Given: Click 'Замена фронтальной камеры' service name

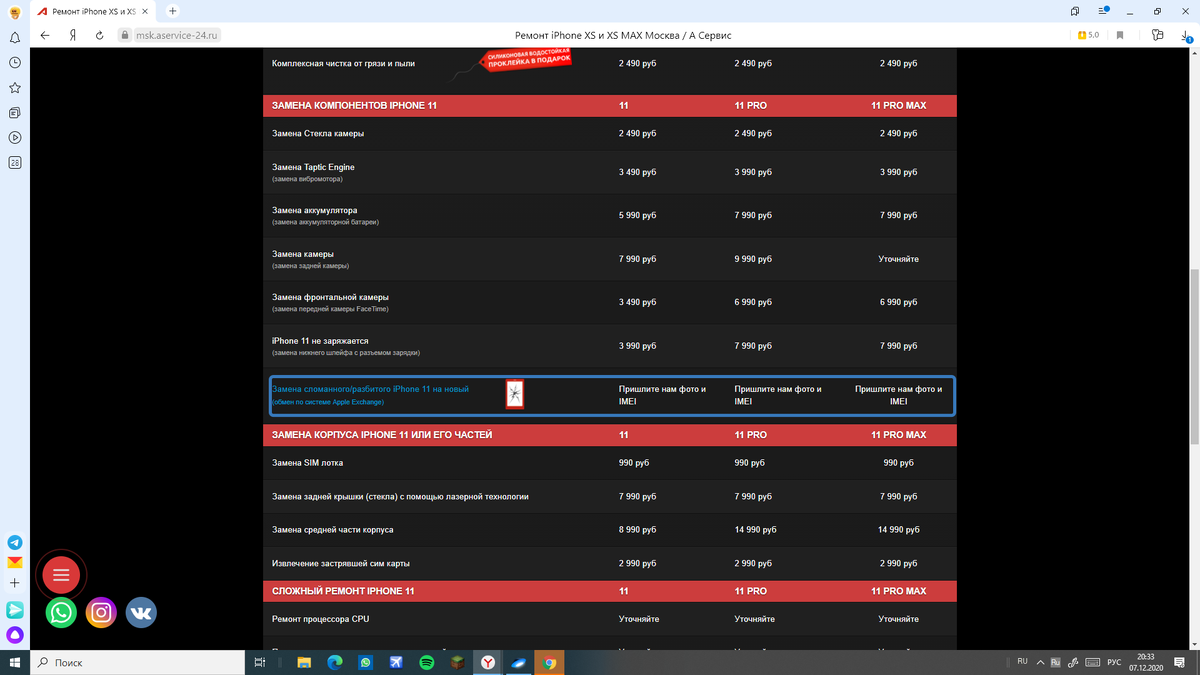Looking at the screenshot, I should click(330, 297).
